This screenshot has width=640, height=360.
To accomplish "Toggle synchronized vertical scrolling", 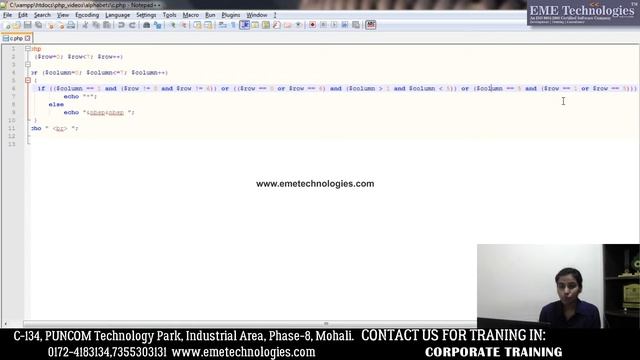I will pos(198,25).
